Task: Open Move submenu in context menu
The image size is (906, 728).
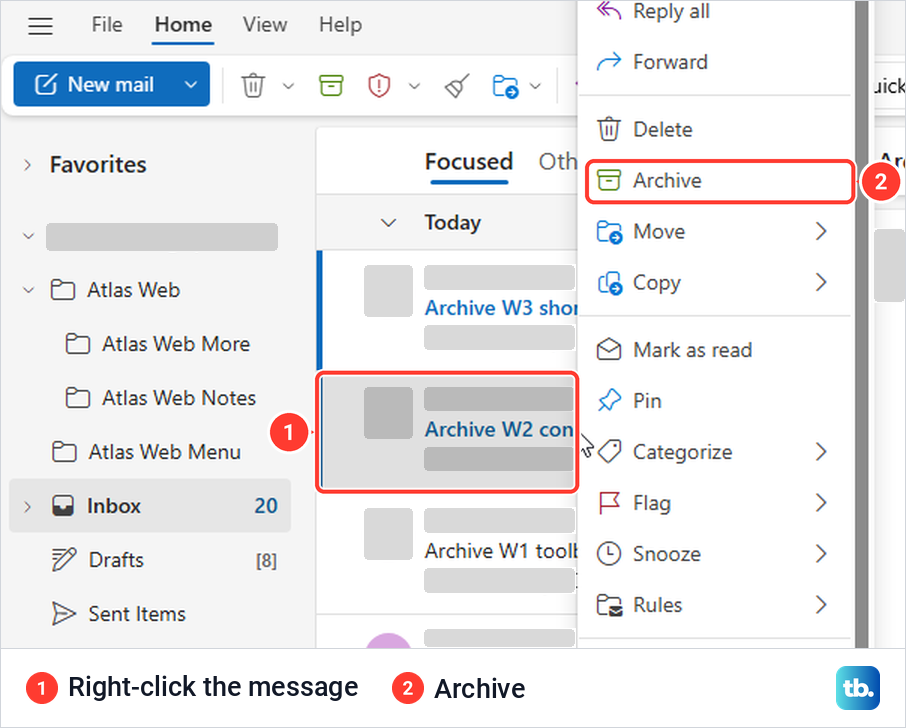Action: pyautogui.click(x=715, y=232)
